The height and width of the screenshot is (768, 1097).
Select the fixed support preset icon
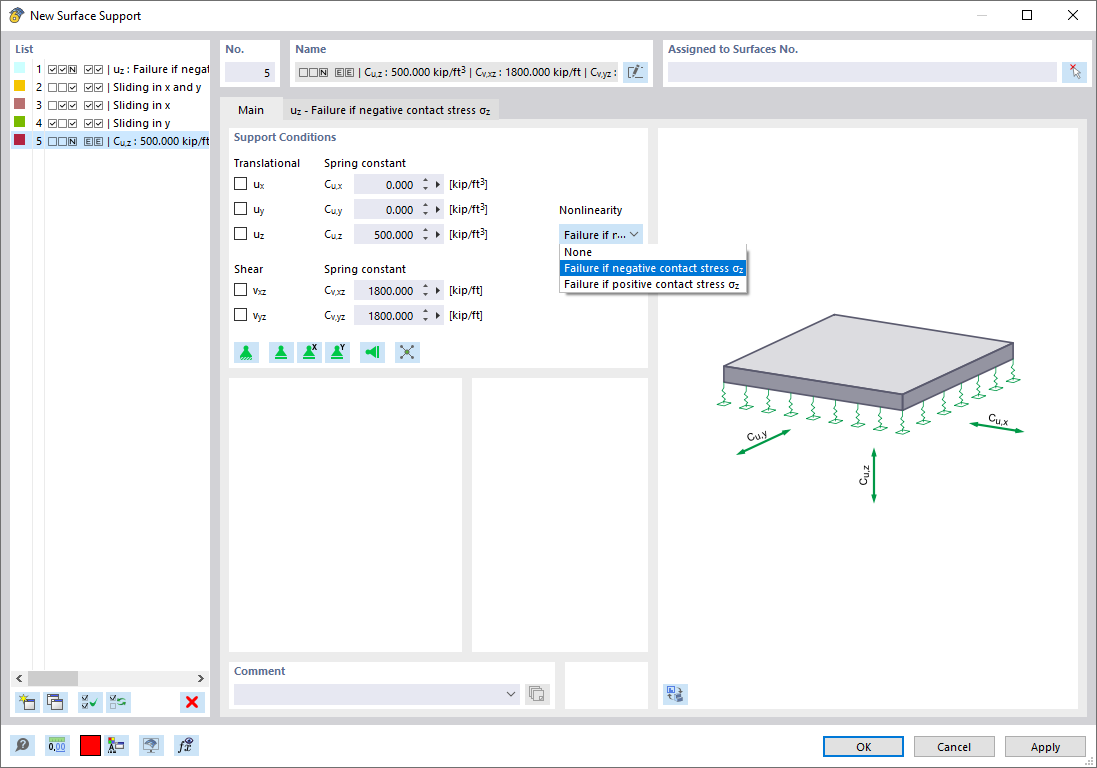pyautogui.click(x=247, y=352)
